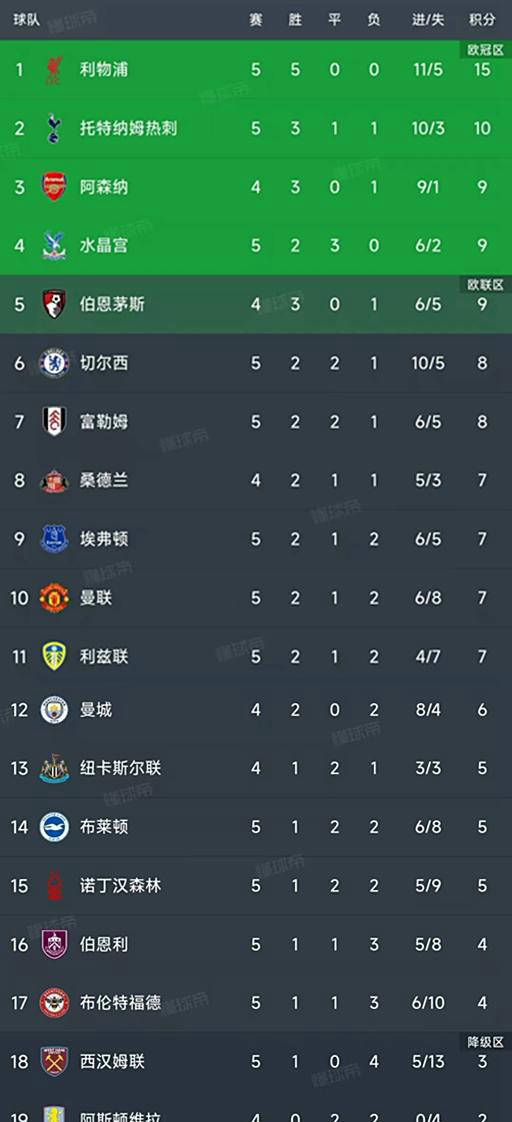Click the 积分 points column header
Screen dimensions: 512x1122
click(482, 20)
